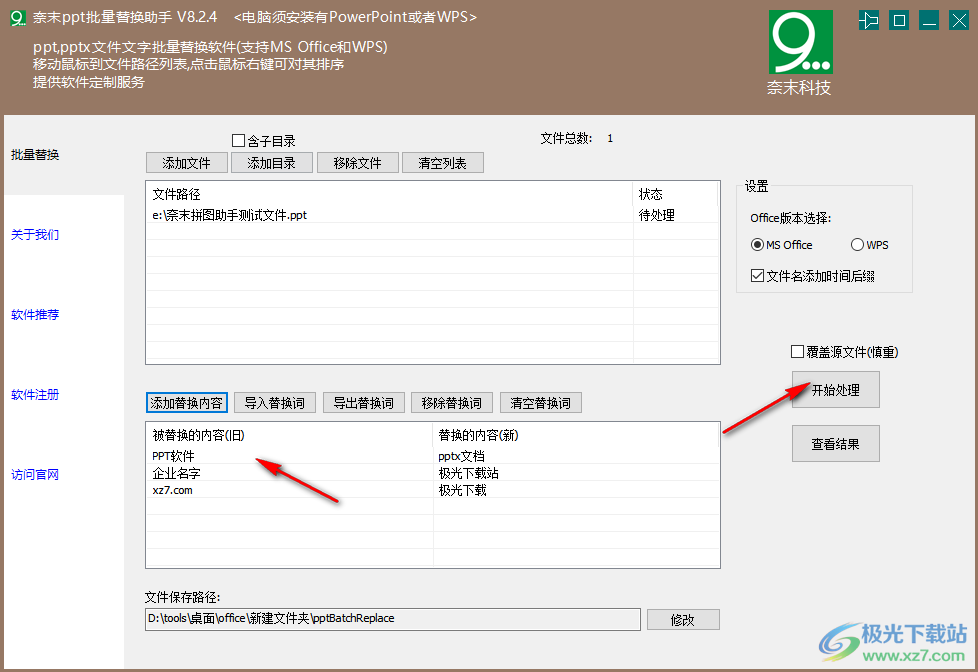Screen dimensions: 978x672
Task: Click the 极光下载站 new content cell
Action: point(576,473)
